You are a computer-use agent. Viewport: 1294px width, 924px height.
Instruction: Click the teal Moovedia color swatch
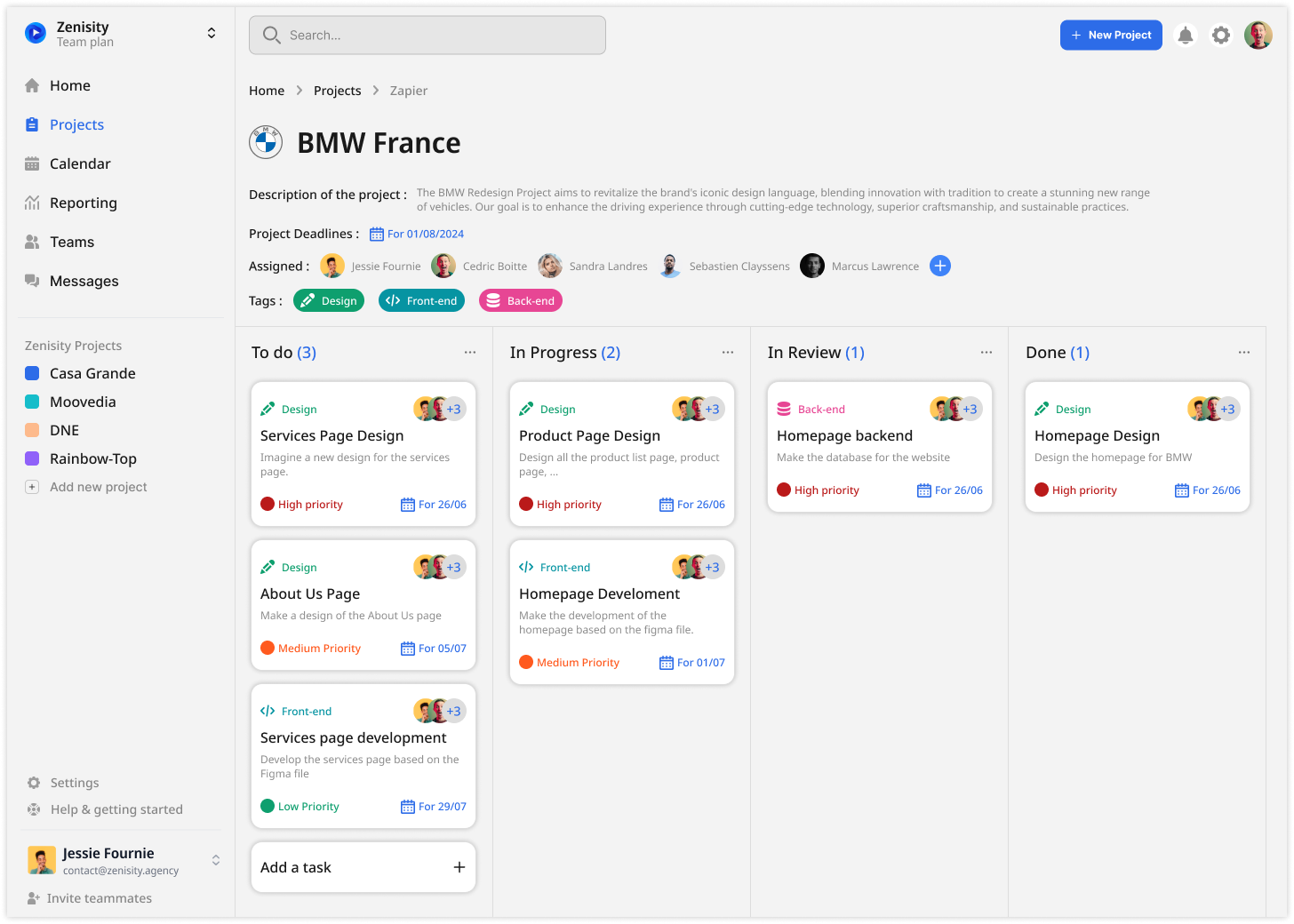pyautogui.click(x=32, y=402)
